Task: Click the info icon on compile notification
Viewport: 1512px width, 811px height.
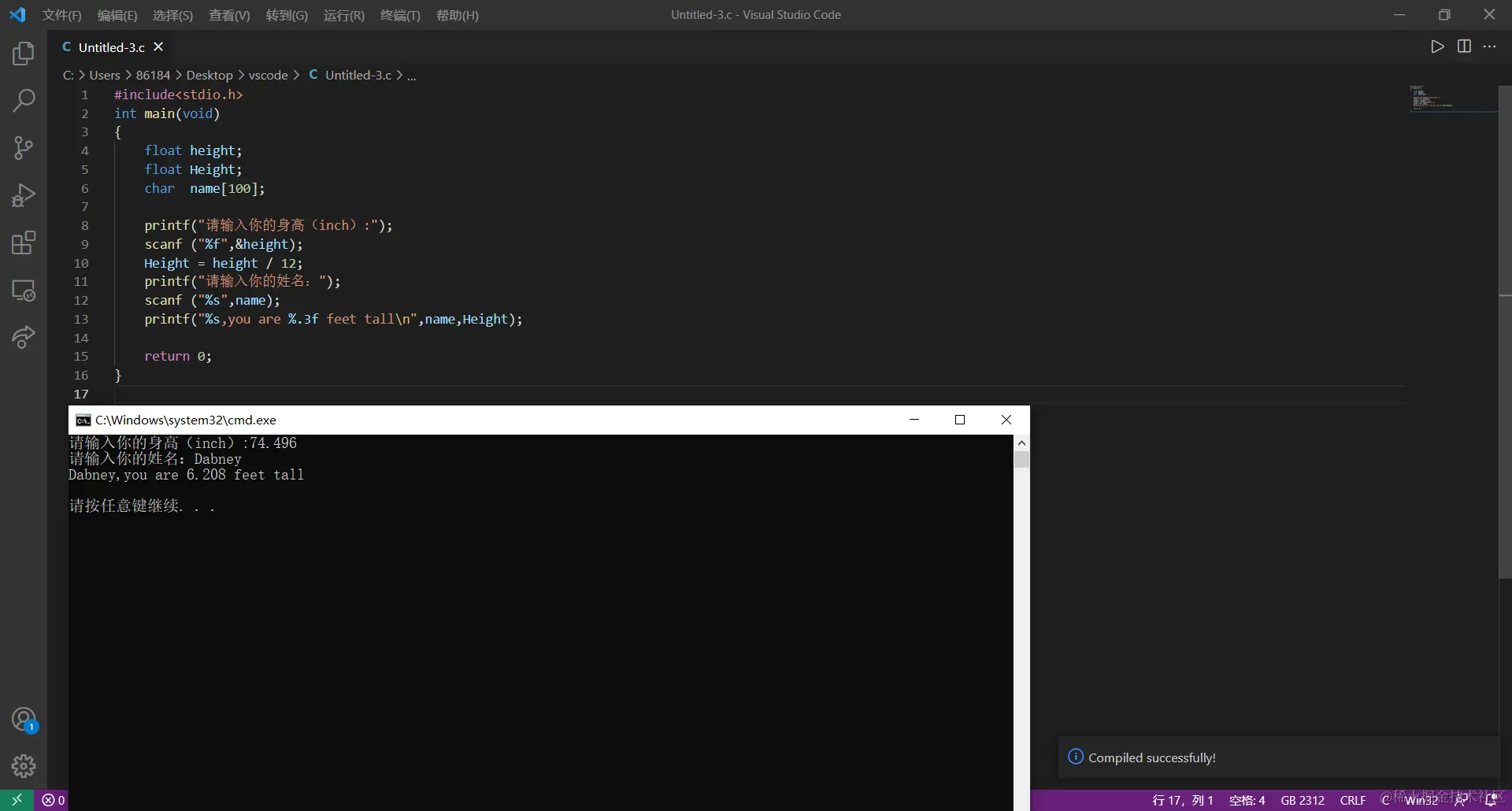Action: [1076, 757]
